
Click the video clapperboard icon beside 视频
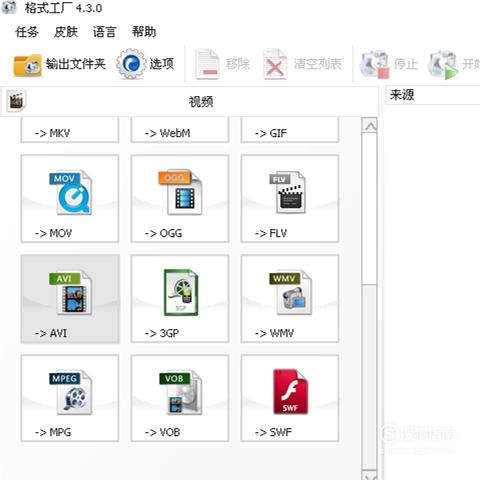click(16, 101)
